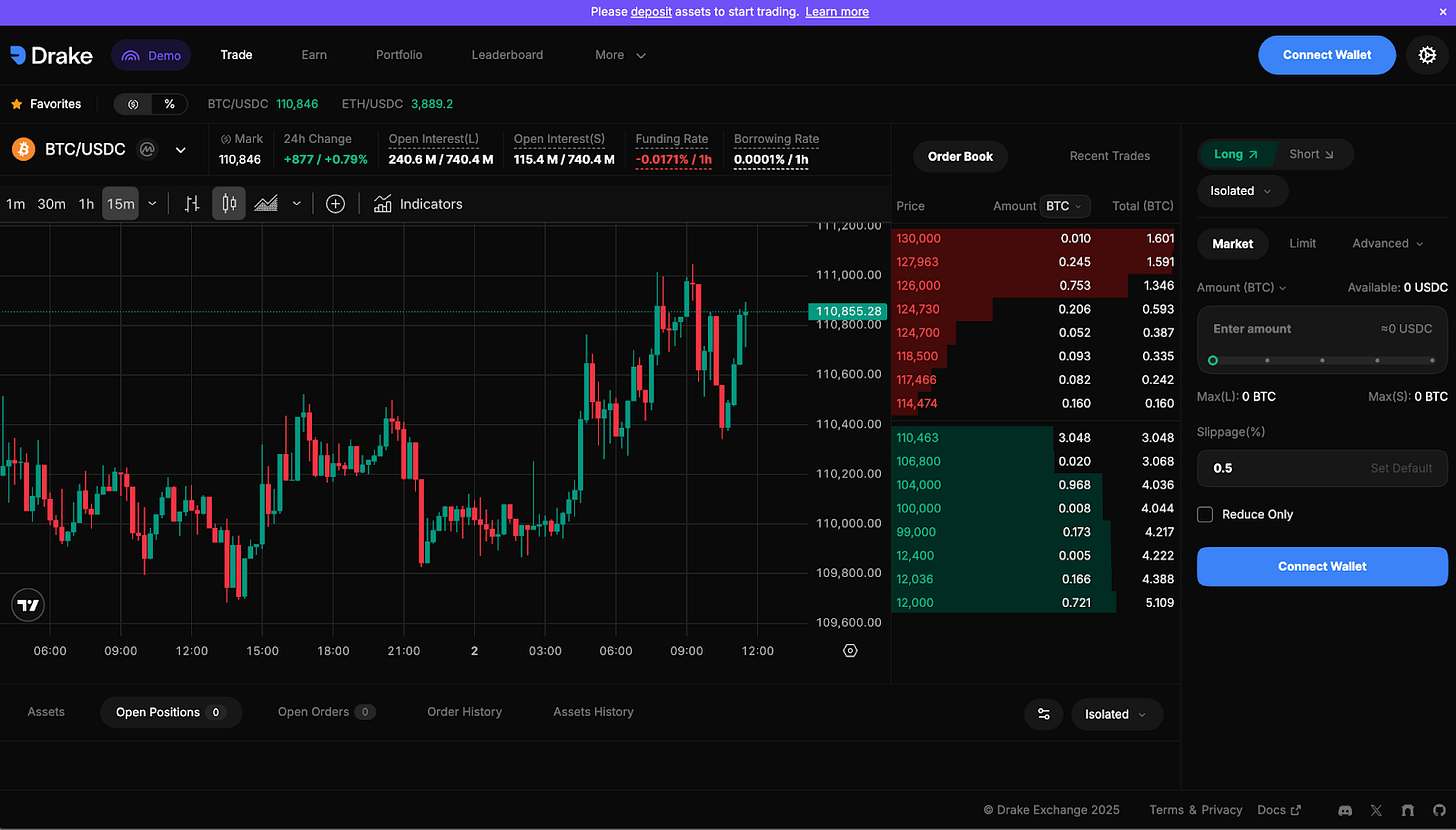Screen dimensions: 1456x830
Task: Click the market cap icon next to BTC/USDC
Action: (x=147, y=150)
